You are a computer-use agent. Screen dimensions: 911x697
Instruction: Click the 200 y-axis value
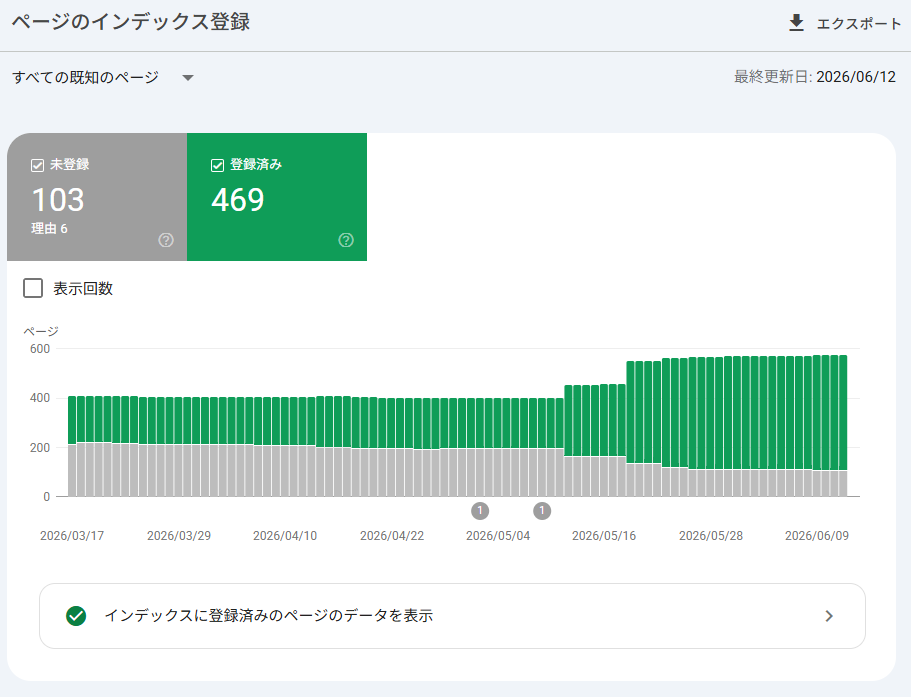click(40, 448)
